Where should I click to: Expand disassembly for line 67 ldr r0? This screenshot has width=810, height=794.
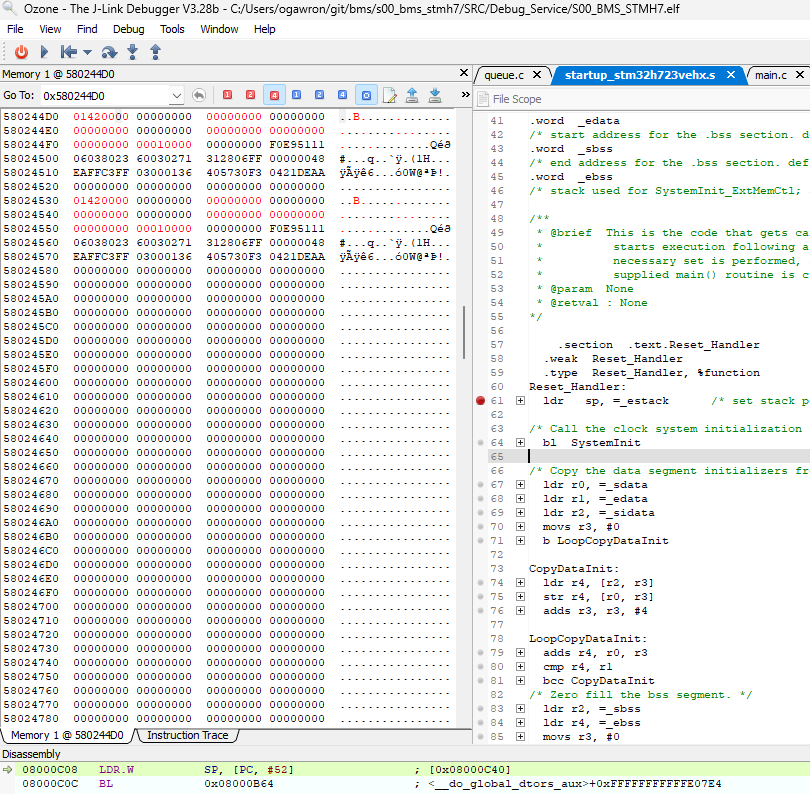pos(520,485)
